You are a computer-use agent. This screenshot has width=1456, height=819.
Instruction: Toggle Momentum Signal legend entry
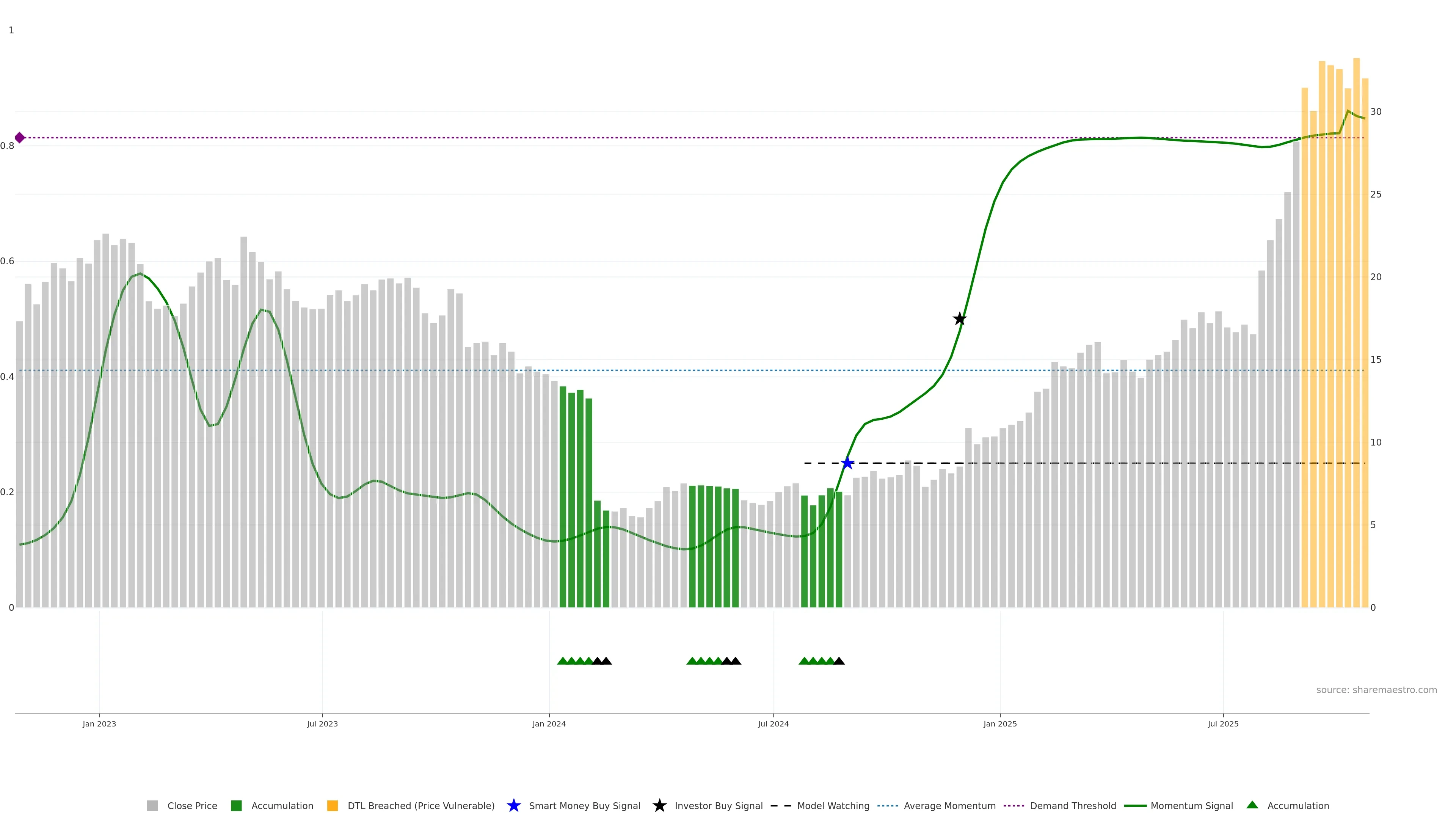[x=1191, y=806]
